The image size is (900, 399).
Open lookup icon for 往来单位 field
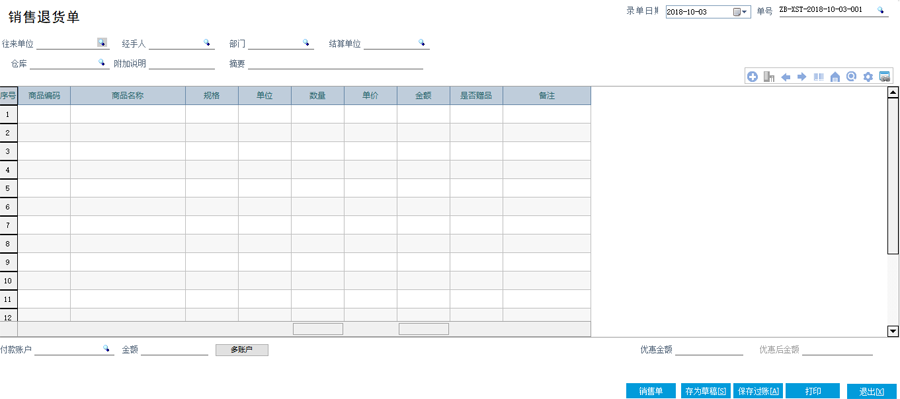[102, 42]
